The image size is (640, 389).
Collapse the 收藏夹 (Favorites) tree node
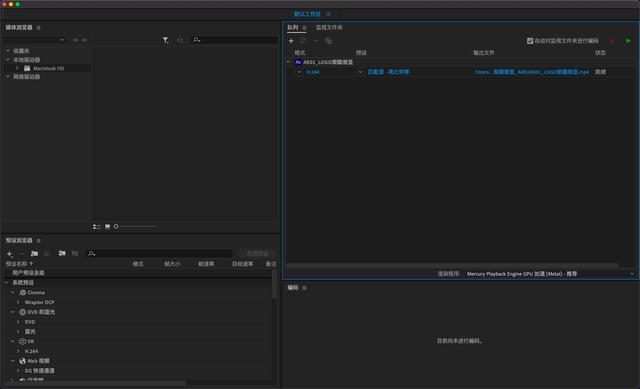[x=8, y=51]
